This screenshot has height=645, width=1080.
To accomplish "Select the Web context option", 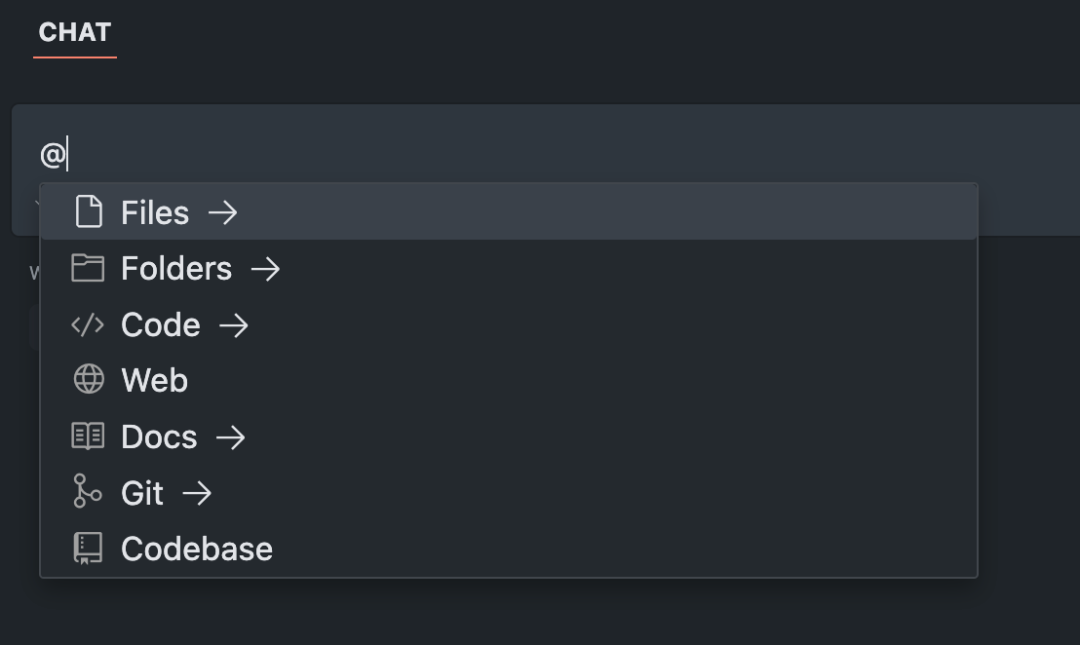I will click(154, 380).
